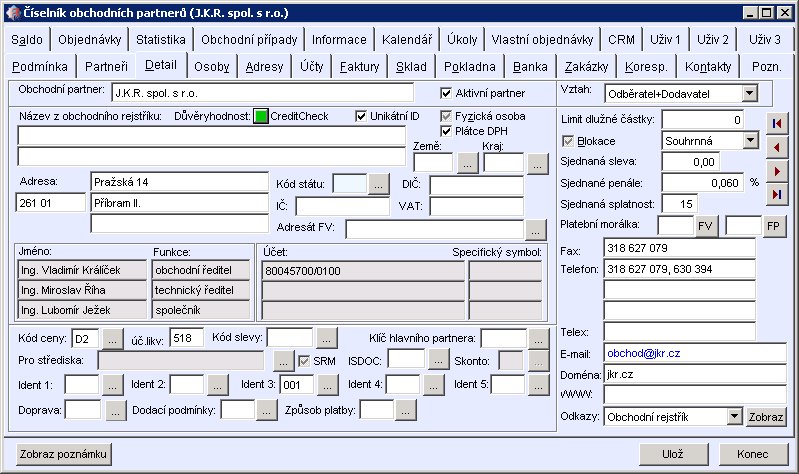Open the Blokace Souhrnná dropdown
This screenshot has height=474, width=799.
(x=750, y=141)
